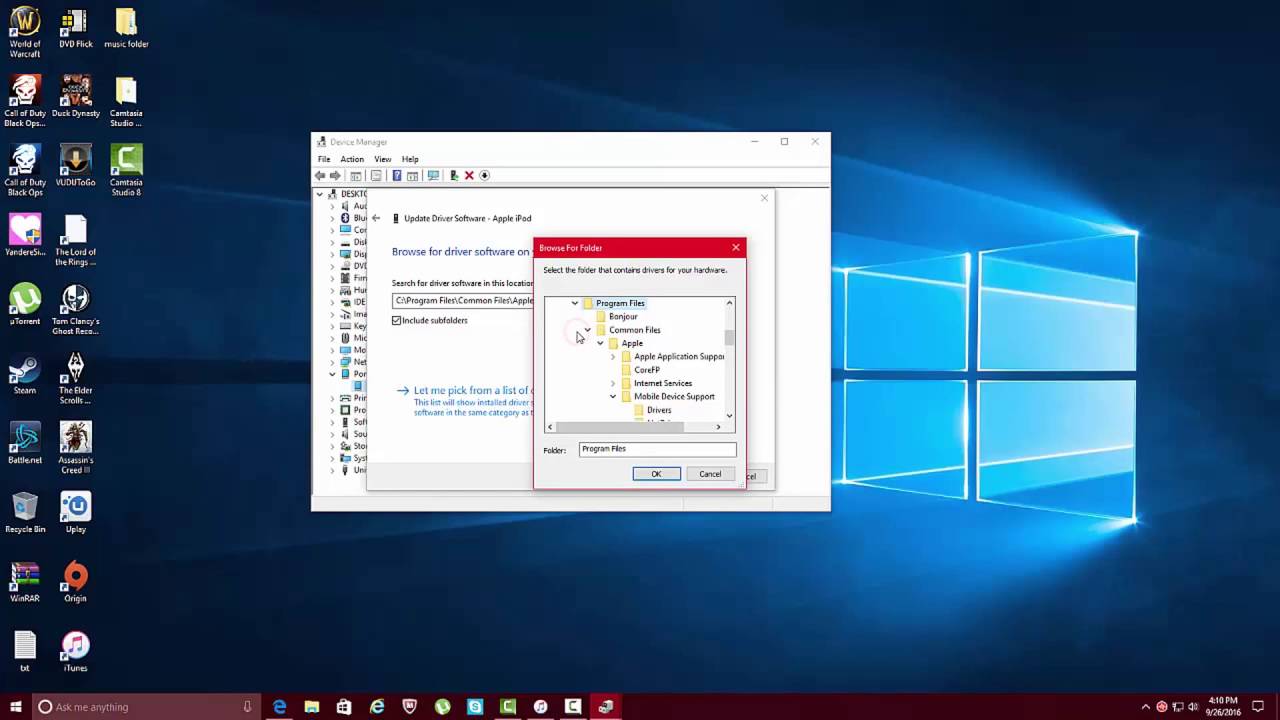Click folder tree vertical scrollbar thumb
Viewport: 1280px width, 720px height.
(729, 337)
